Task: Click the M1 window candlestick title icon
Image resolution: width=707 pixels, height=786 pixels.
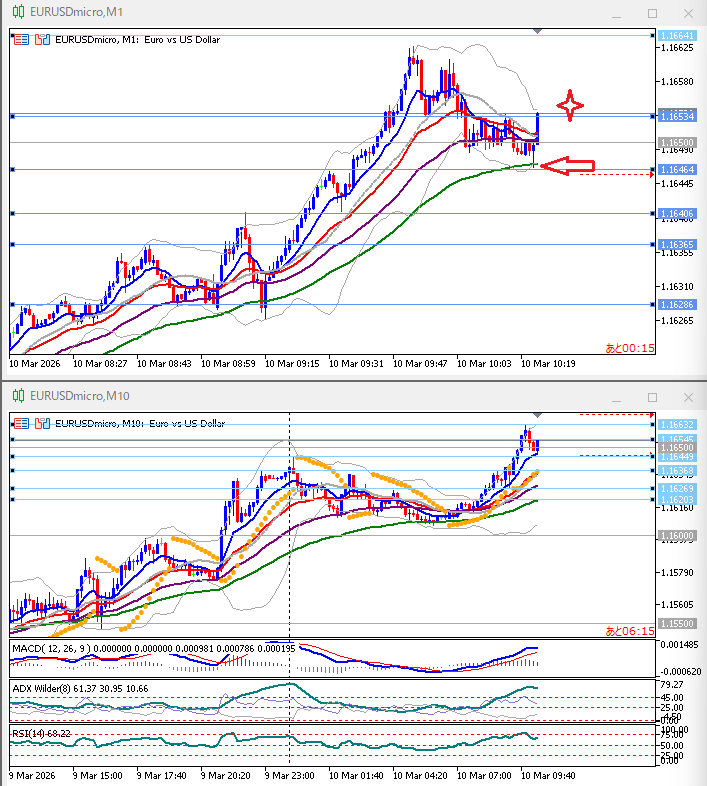Action: pos(16,13)
